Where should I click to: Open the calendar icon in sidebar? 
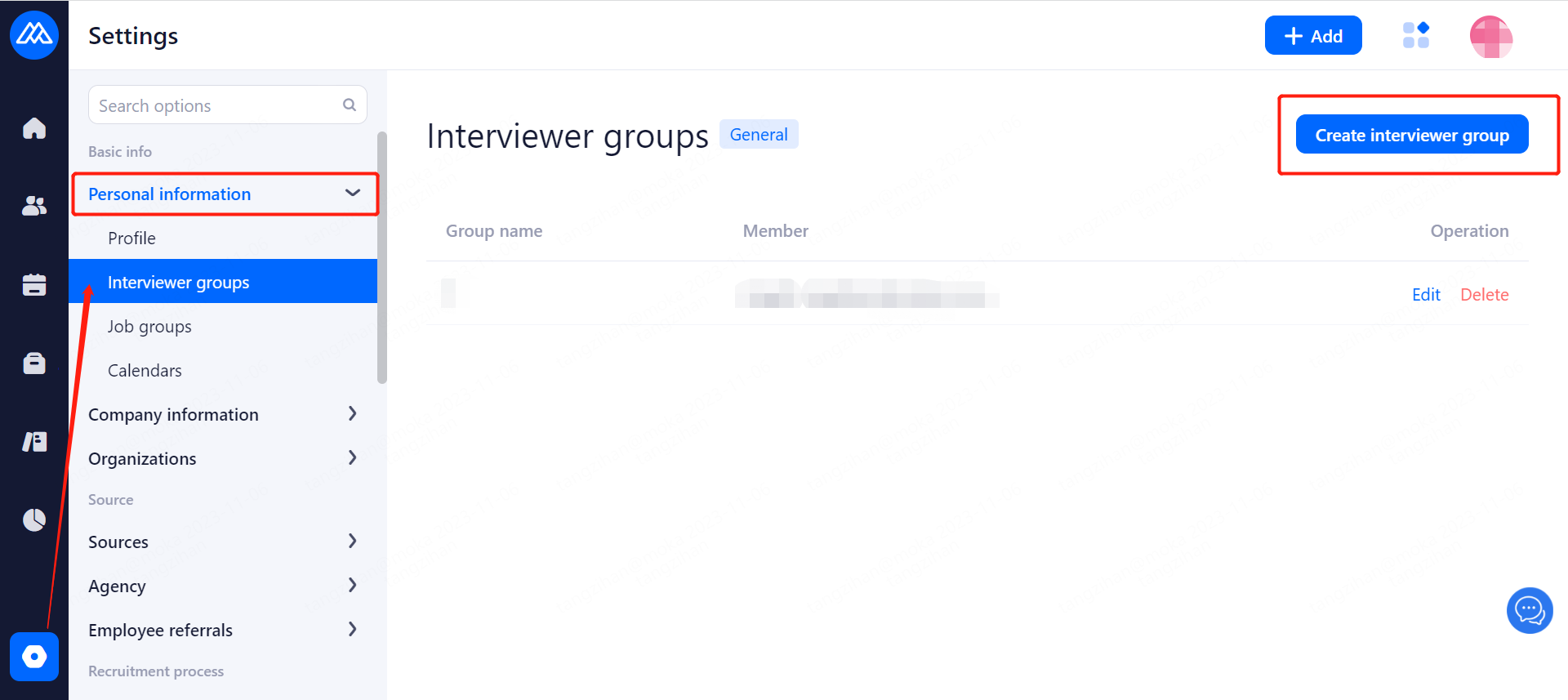tap(34, 284)
